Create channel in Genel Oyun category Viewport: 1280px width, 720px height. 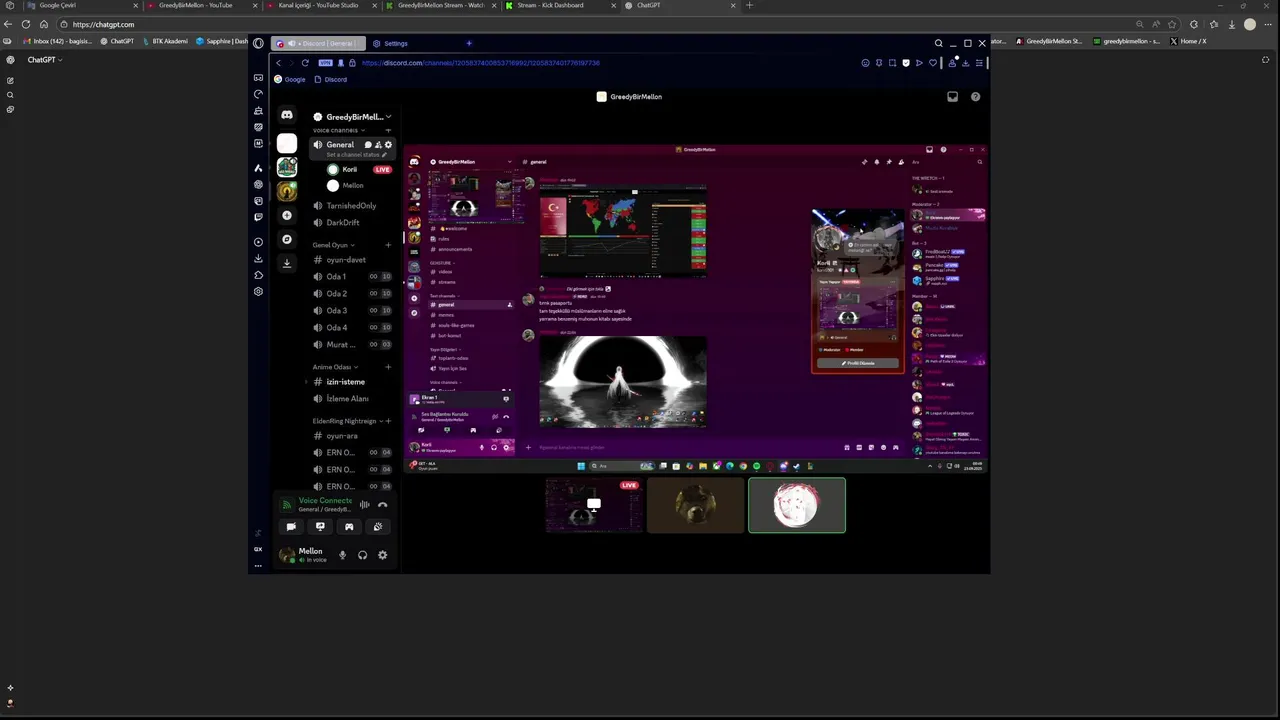click(x=388, y=245)
